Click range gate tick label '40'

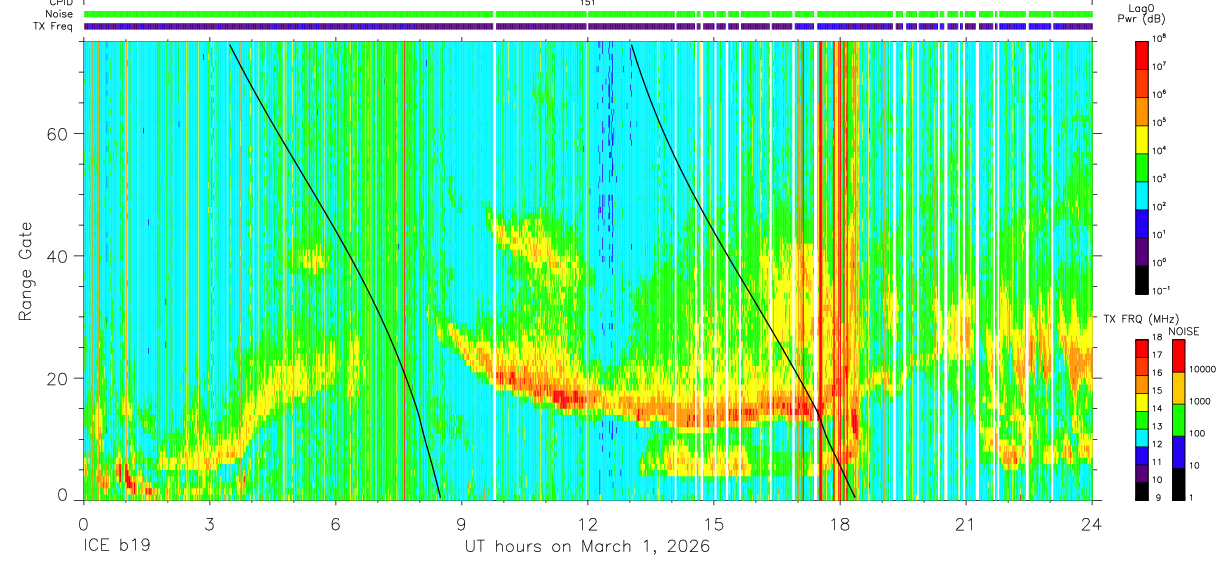click(x=59, y=256)
